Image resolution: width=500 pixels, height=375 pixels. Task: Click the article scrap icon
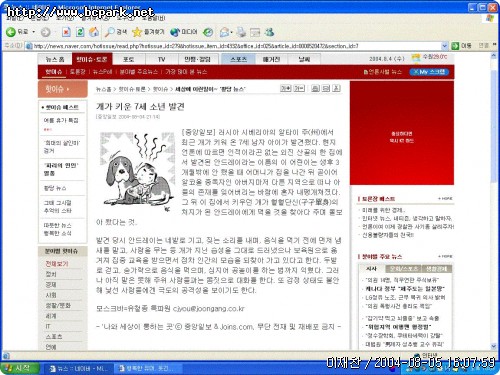click(x=337, y=88)
